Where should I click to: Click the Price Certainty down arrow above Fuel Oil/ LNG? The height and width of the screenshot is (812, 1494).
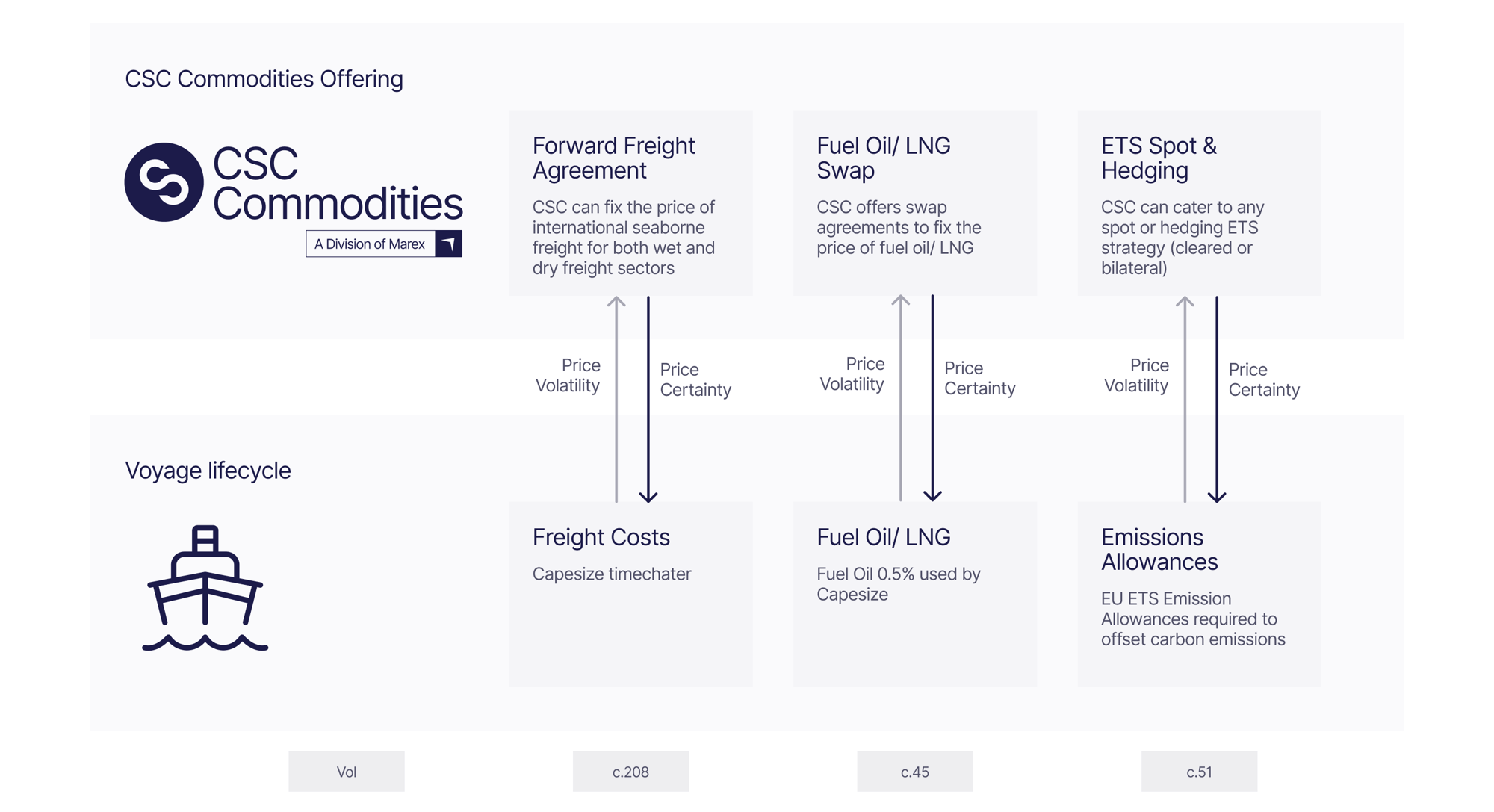tap(932, 398)
